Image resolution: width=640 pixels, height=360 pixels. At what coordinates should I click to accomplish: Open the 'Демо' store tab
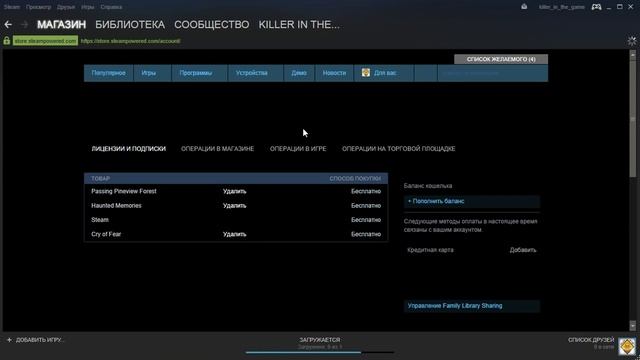[299, 73]
